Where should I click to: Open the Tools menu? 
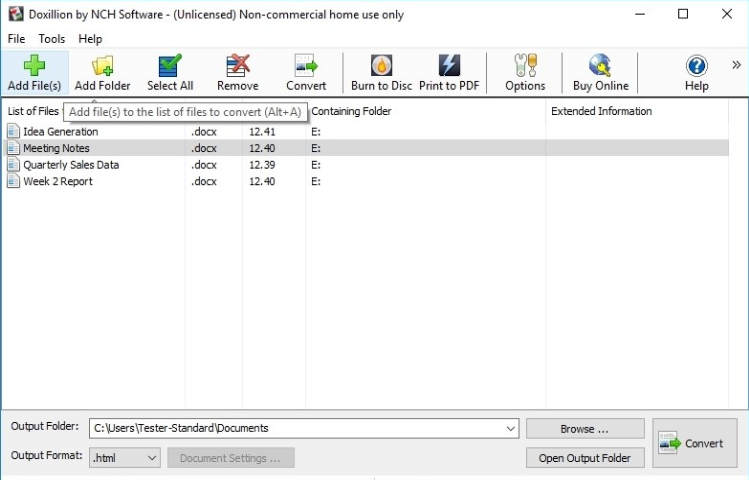(x=52, y=39)
